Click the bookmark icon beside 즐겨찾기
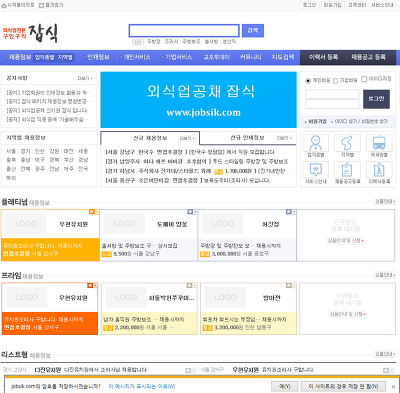Viewport: 400px width, 393px height. point(41,5)
